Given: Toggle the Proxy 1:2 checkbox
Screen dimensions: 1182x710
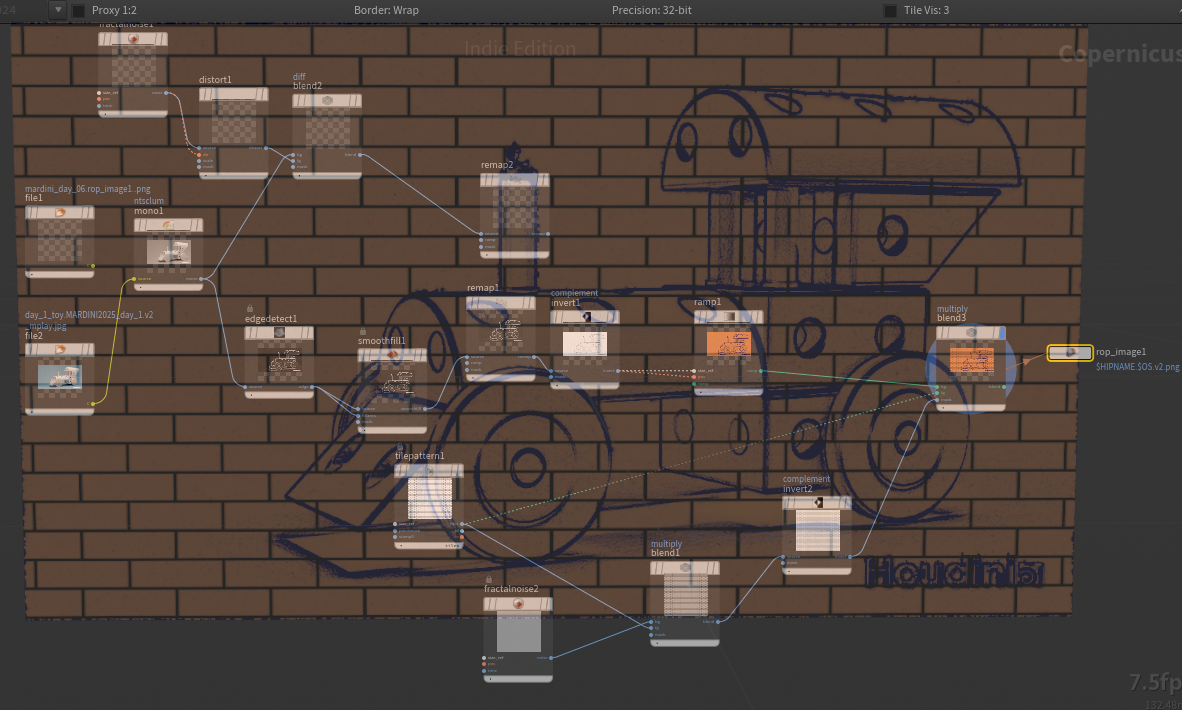Looking at the screenshot, I should 78,11.
